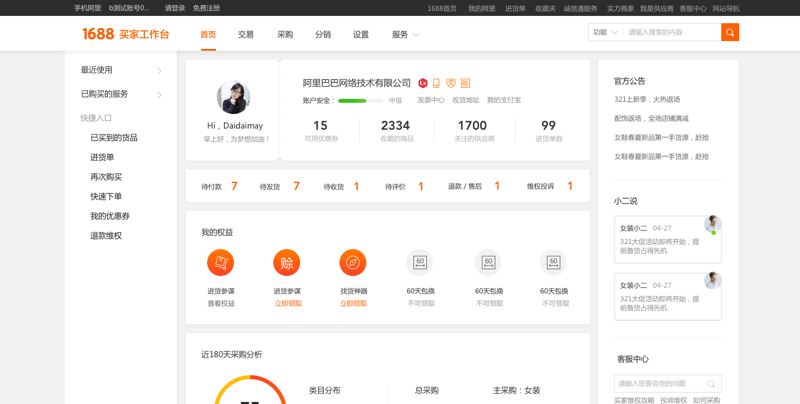Open 维权投诉 count
The image size is (800, 404).
click(x=550, y=186)
